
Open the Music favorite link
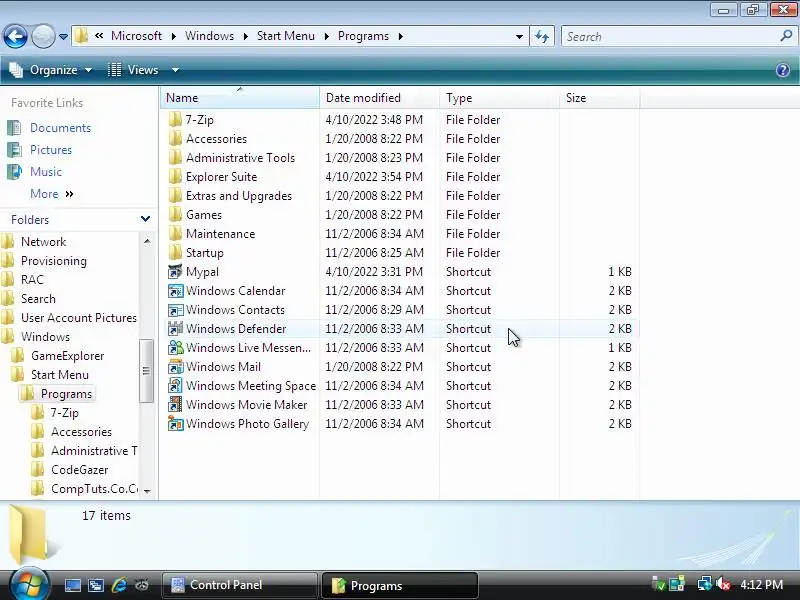coord(46,172)
